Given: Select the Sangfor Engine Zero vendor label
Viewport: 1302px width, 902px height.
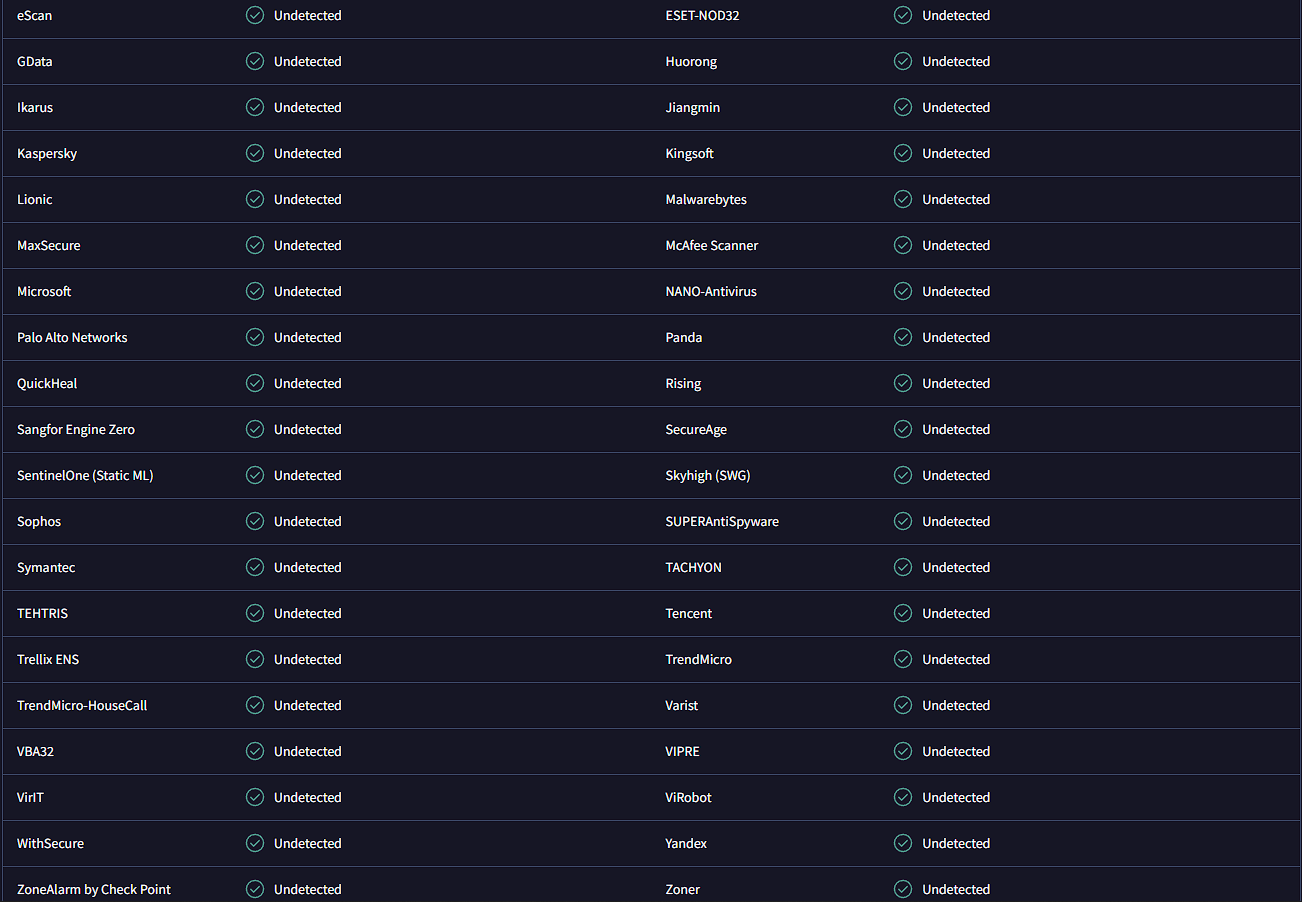Looking at the screenshot, I should point(76,430).
